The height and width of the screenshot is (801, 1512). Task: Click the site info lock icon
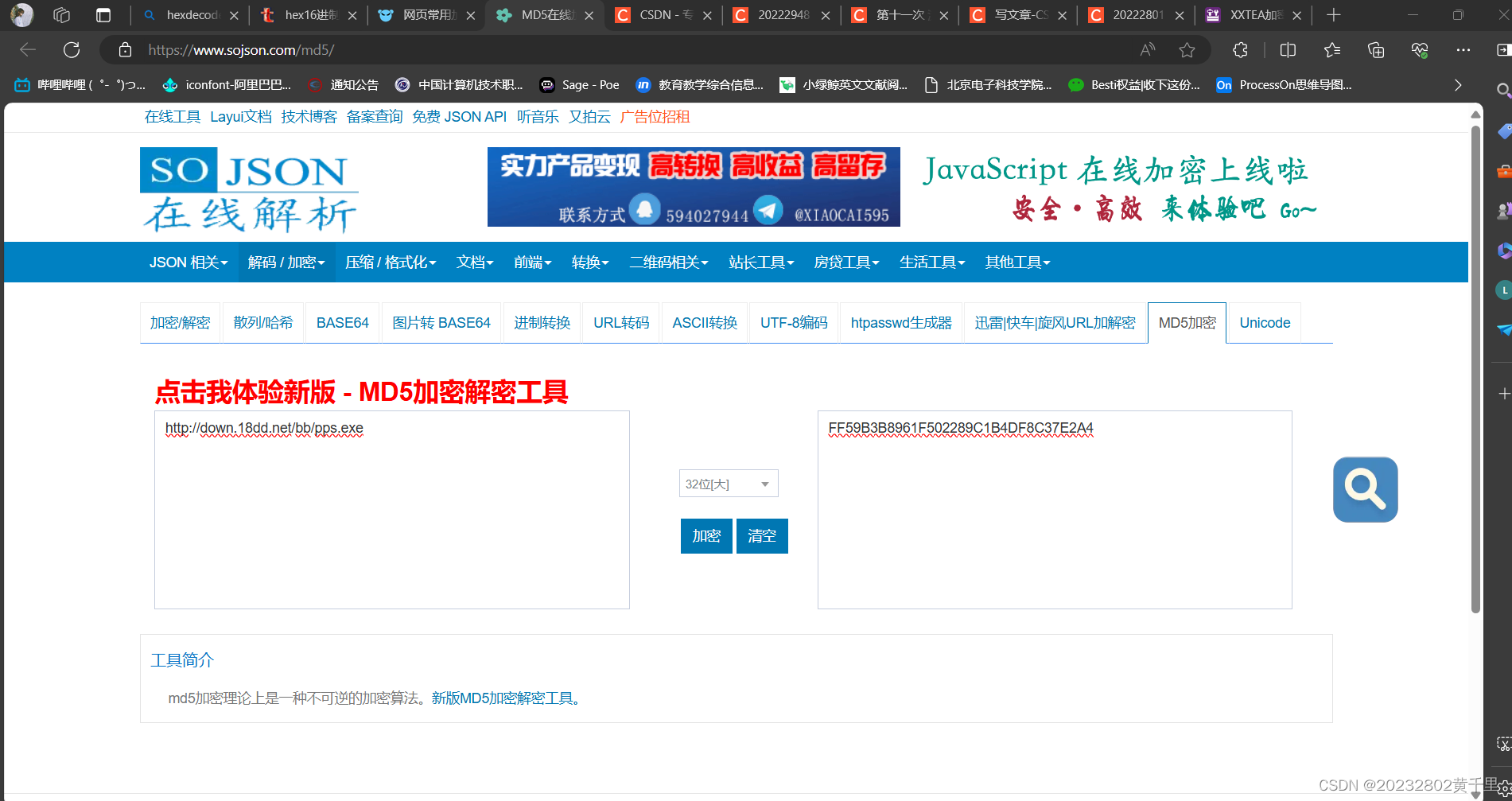pos(125,50)
